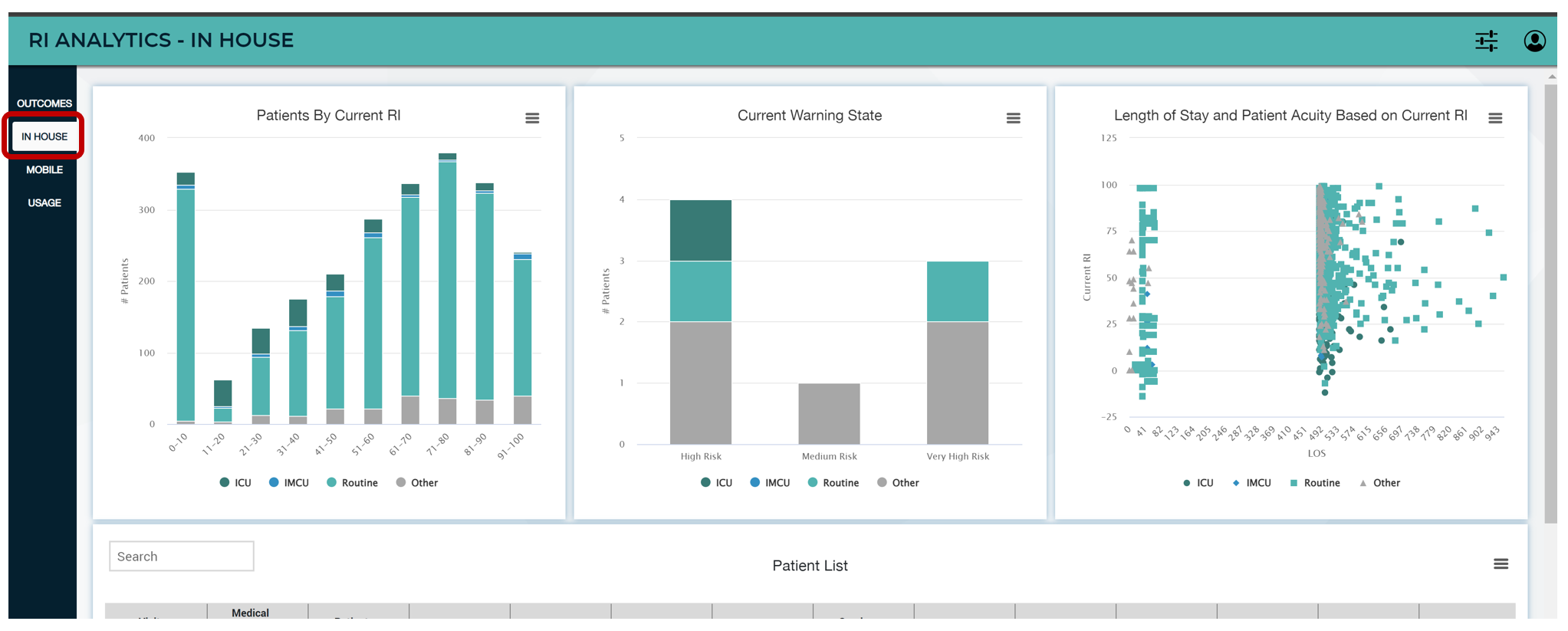
Task: Click the 'Patients By Current RI' chart title
Action: click(x=328, y=116)
